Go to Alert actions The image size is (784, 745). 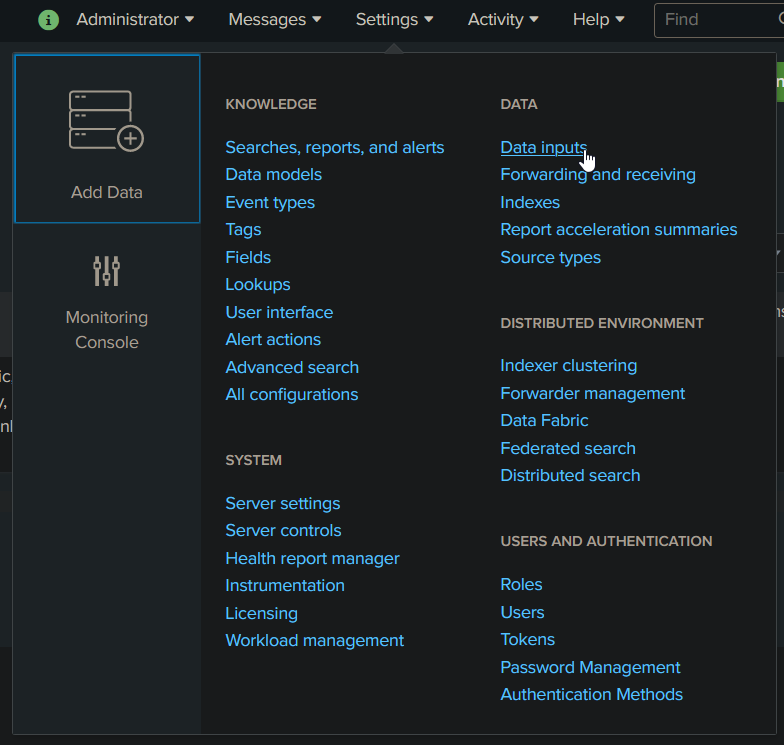(x=273, y=340)
